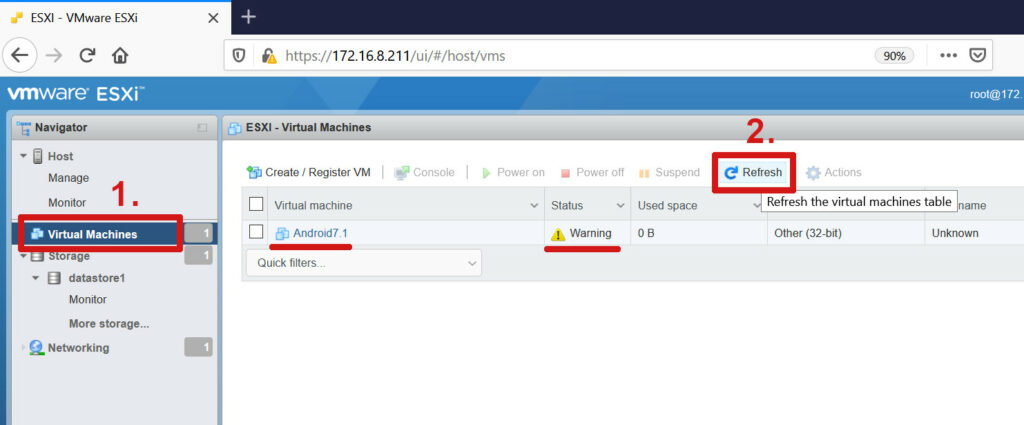Click the 0 B used space cell
This screenshot has width=1024, height=425.
coord(646,233)
